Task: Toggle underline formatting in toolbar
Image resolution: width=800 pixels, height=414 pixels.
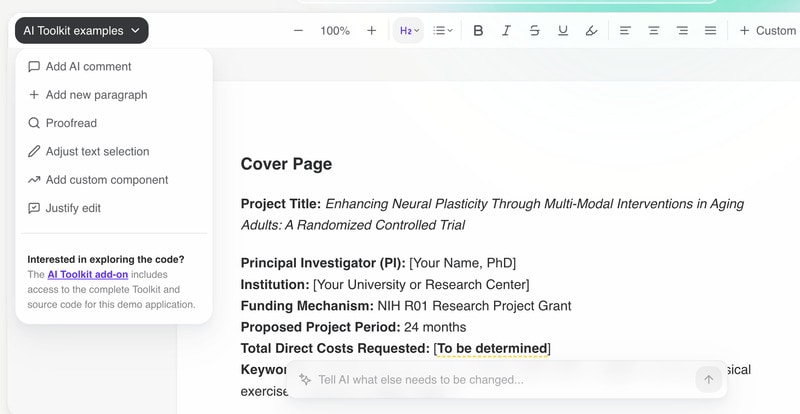Action: [563, 31]
